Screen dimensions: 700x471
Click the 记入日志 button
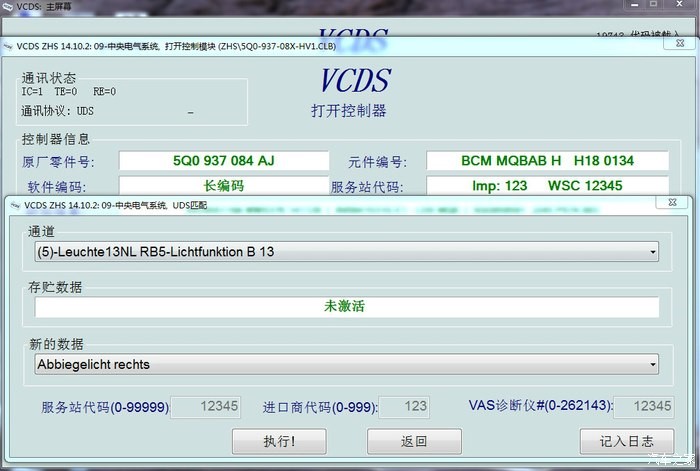[627, 442]
